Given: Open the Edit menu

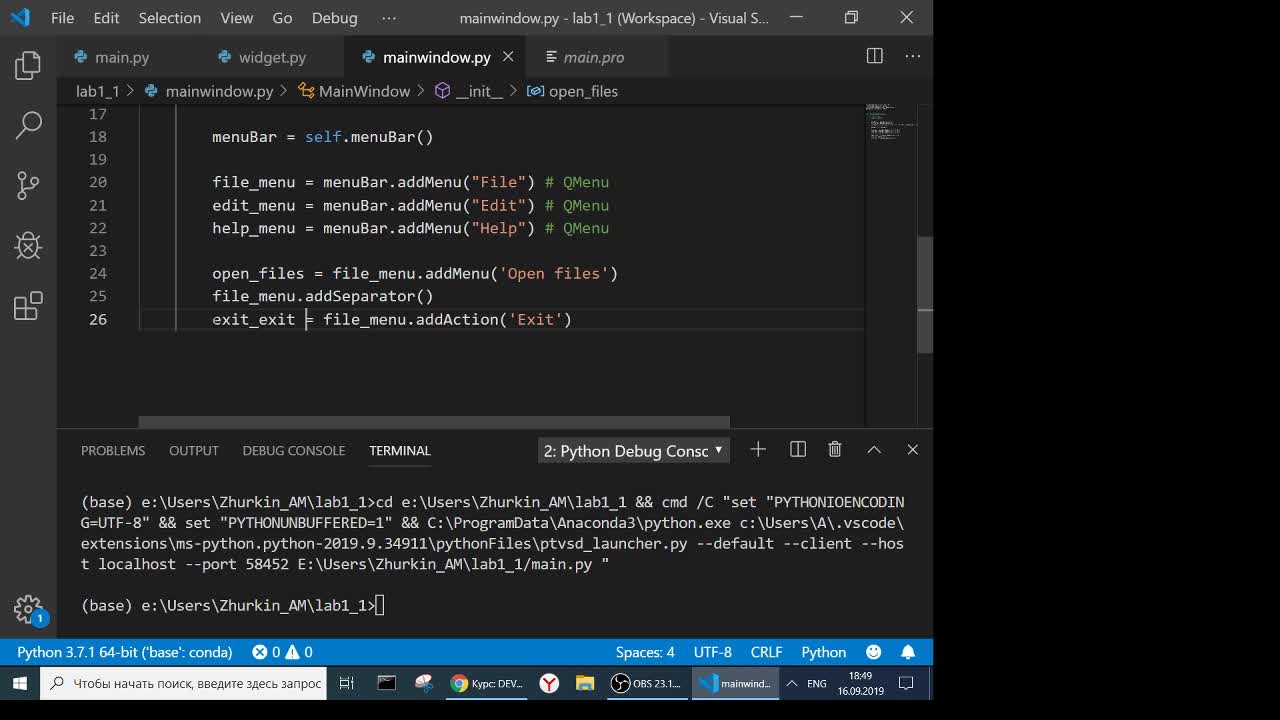Looking at the screenshot, I should pyautogui.click(x=106, y=18).
